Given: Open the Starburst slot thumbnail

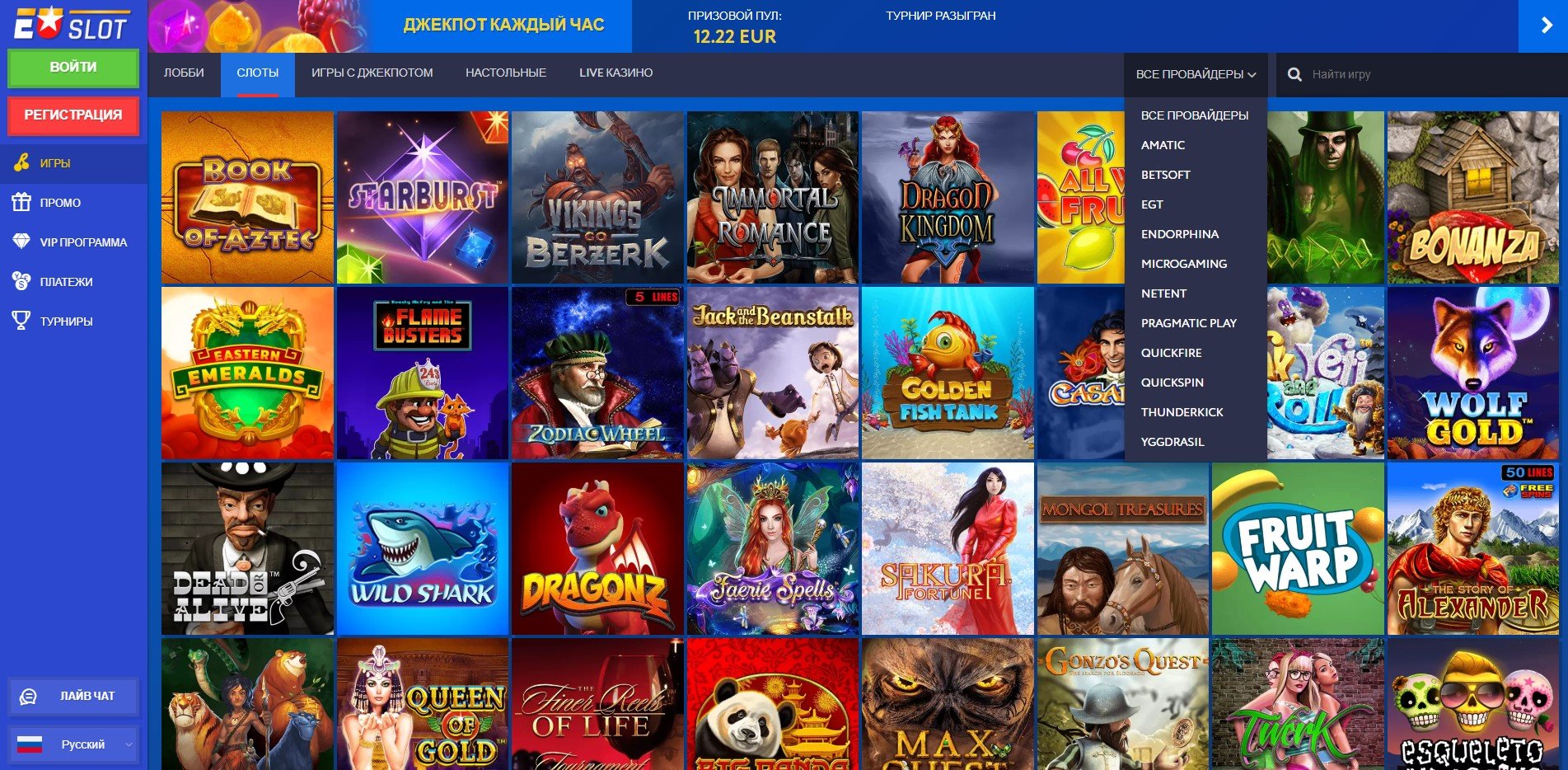Looking at the screenshot, I should 423,198.
